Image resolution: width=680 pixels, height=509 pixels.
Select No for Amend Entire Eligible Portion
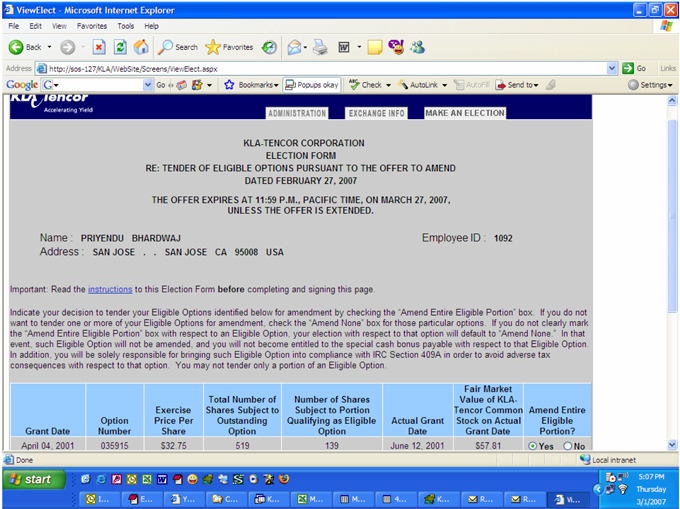tap(569, 446)
